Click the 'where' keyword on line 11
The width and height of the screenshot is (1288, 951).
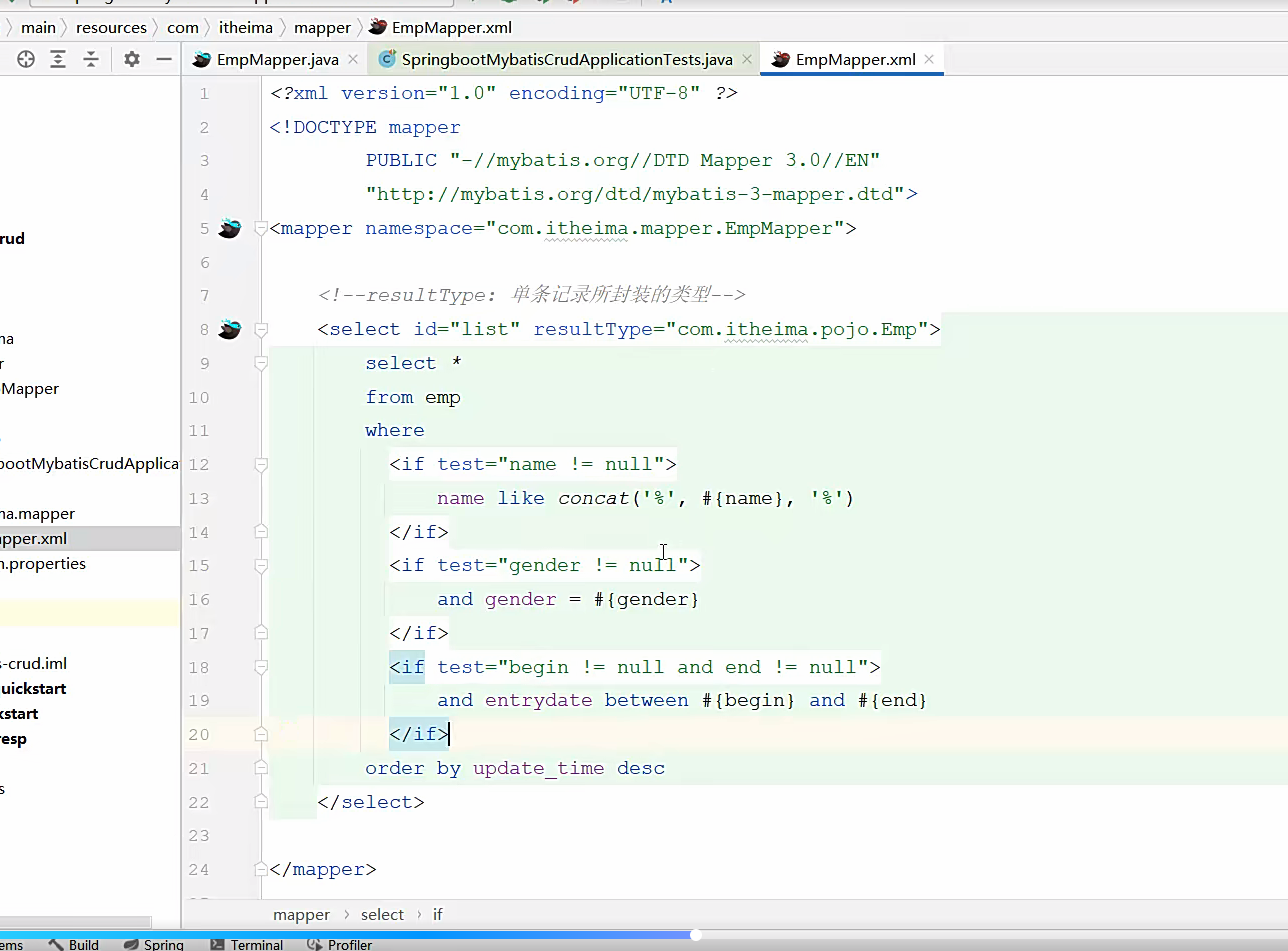[395, 430]
